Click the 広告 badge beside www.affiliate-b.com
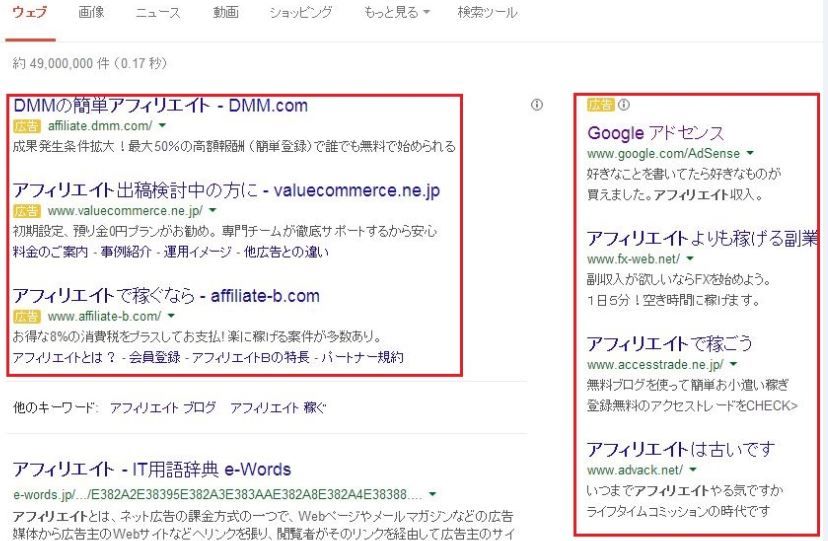 pyautogui.click(x=27, y=316)
